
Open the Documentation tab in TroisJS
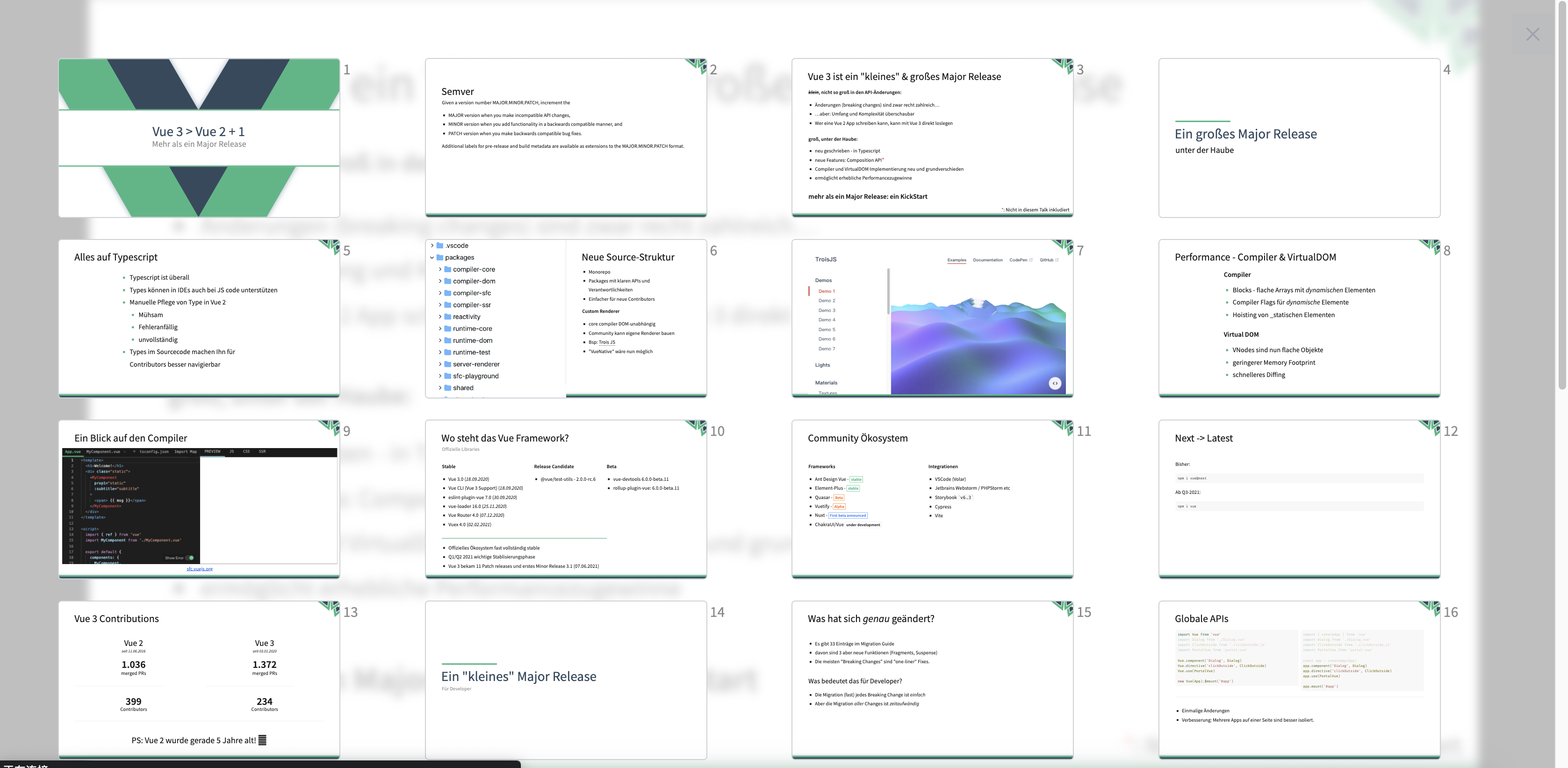[x=987, y=260]
